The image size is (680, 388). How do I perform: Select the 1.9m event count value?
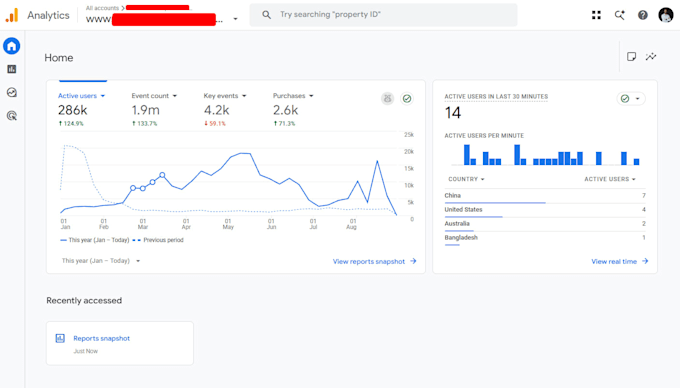pos(146,110)
